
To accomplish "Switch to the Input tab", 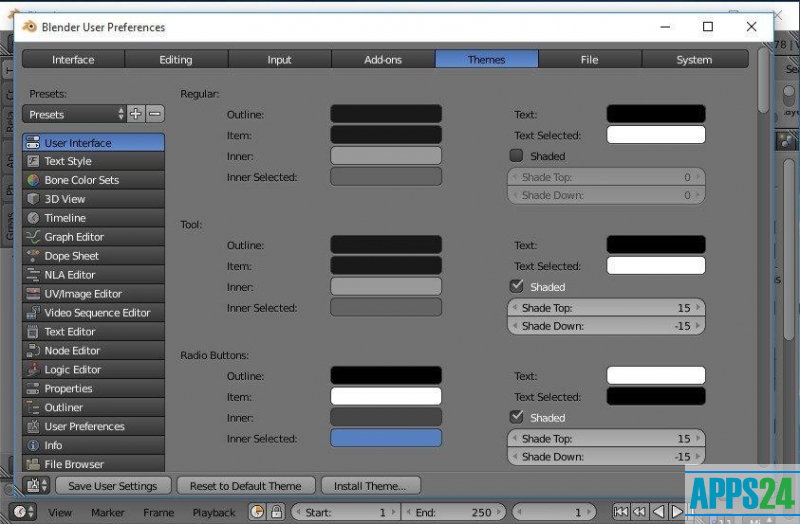I will click(280, 59).
